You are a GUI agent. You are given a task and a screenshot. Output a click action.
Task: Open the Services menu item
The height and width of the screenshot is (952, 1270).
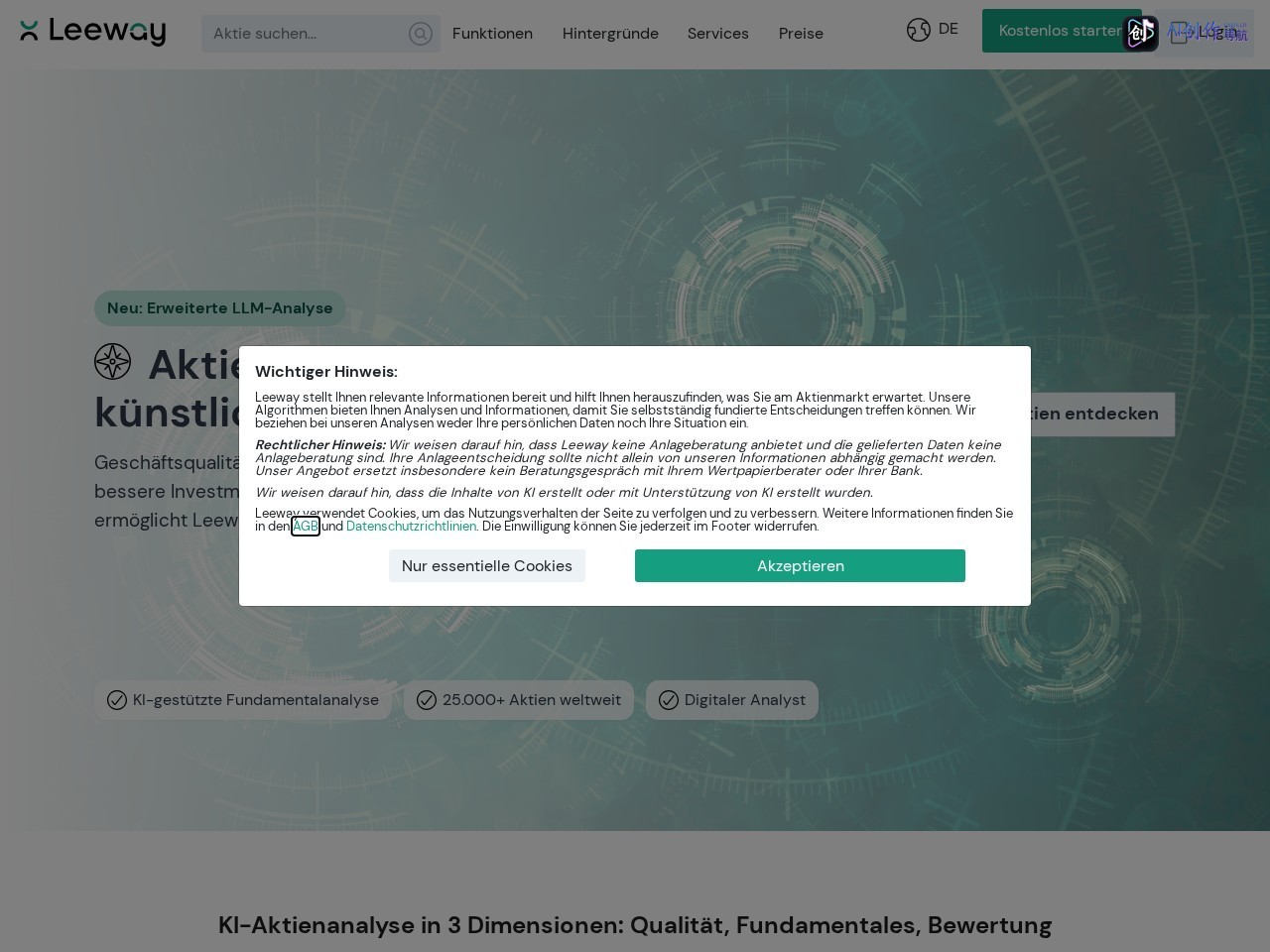(718, 34)
